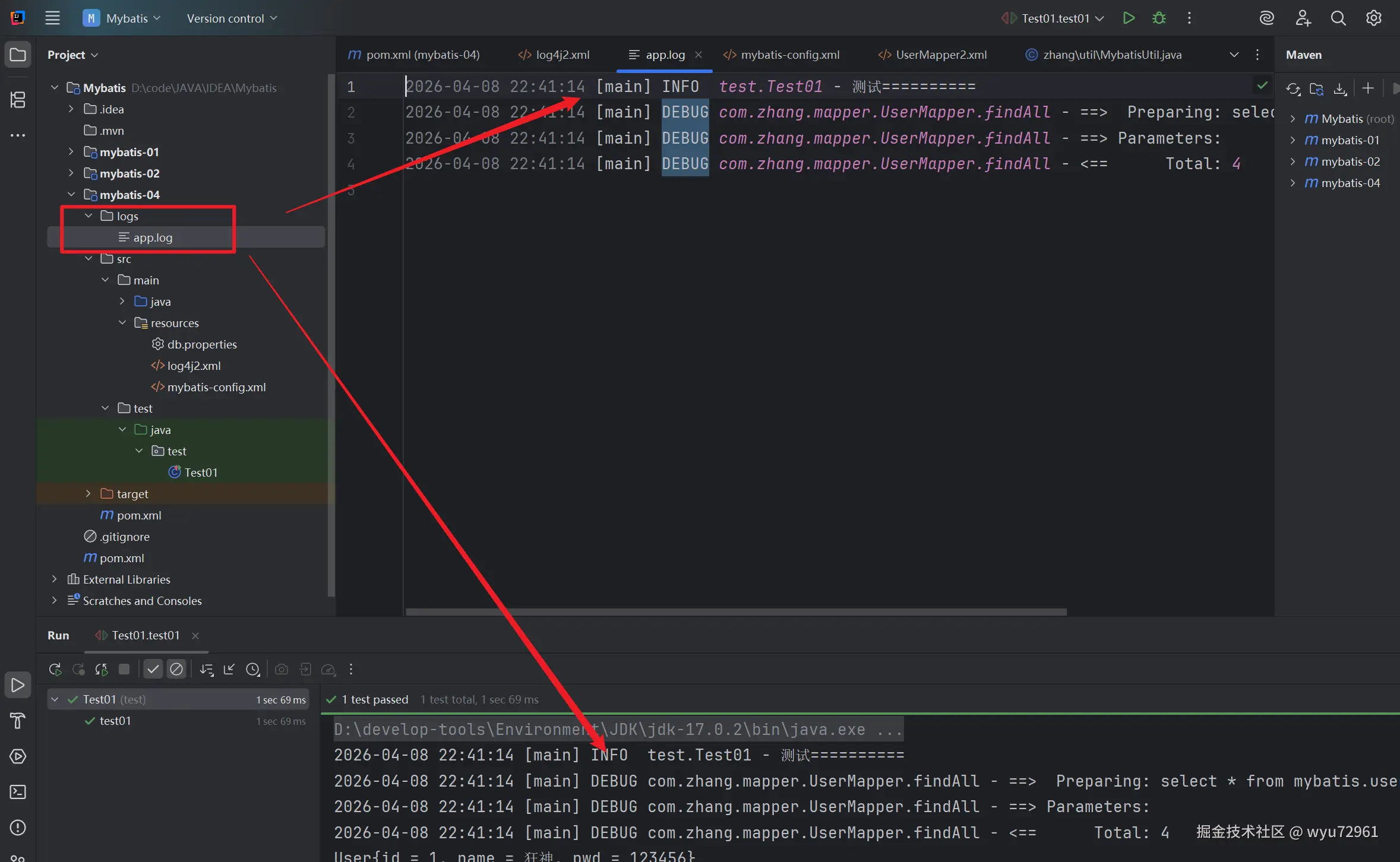Viewport: 1400px width, 862px height.
Task: Open the Terminal tool window
Action: click(18, 792)
